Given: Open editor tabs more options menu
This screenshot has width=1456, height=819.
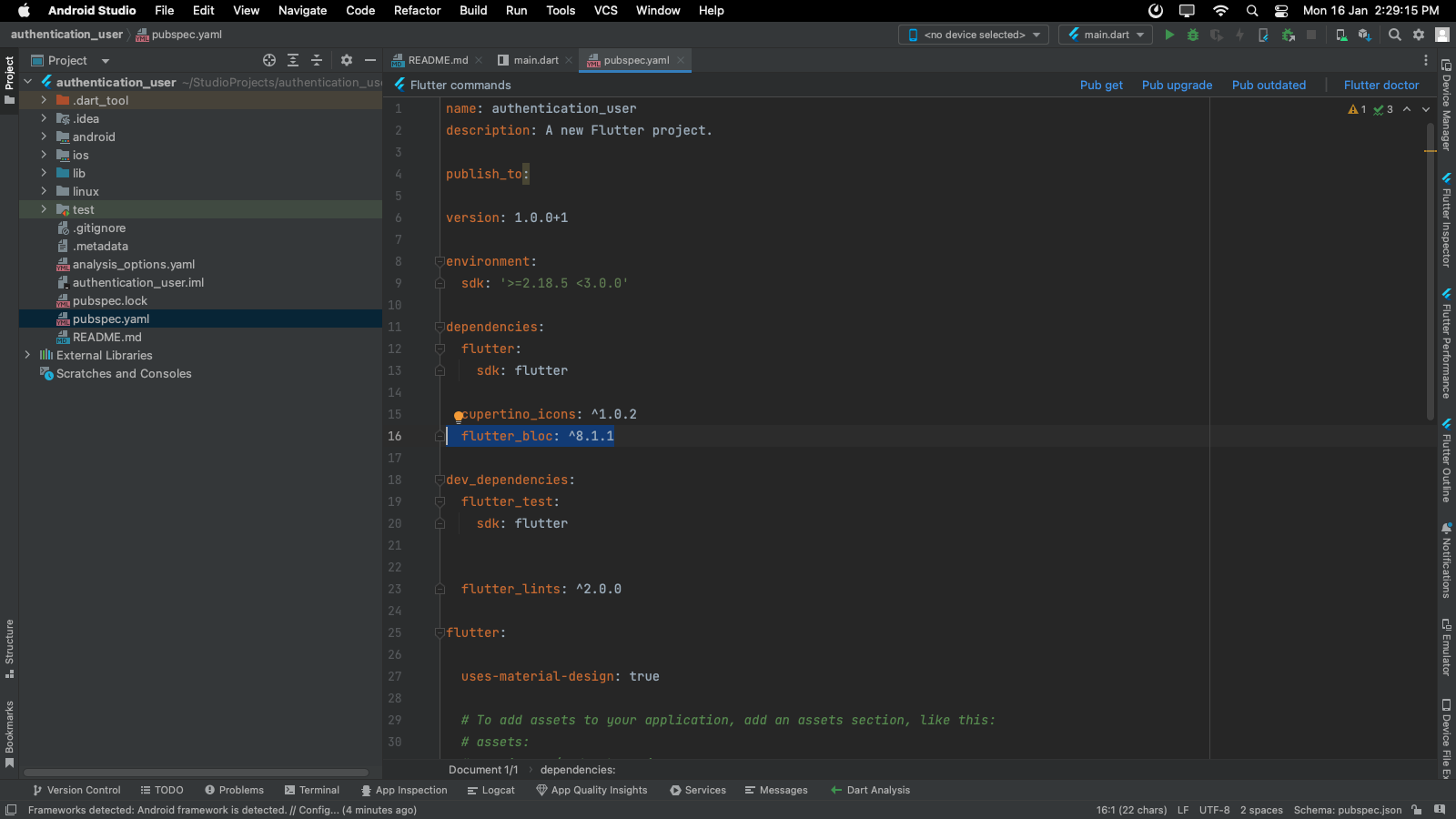Looking at the screenshot, I should click(1426, 60).
